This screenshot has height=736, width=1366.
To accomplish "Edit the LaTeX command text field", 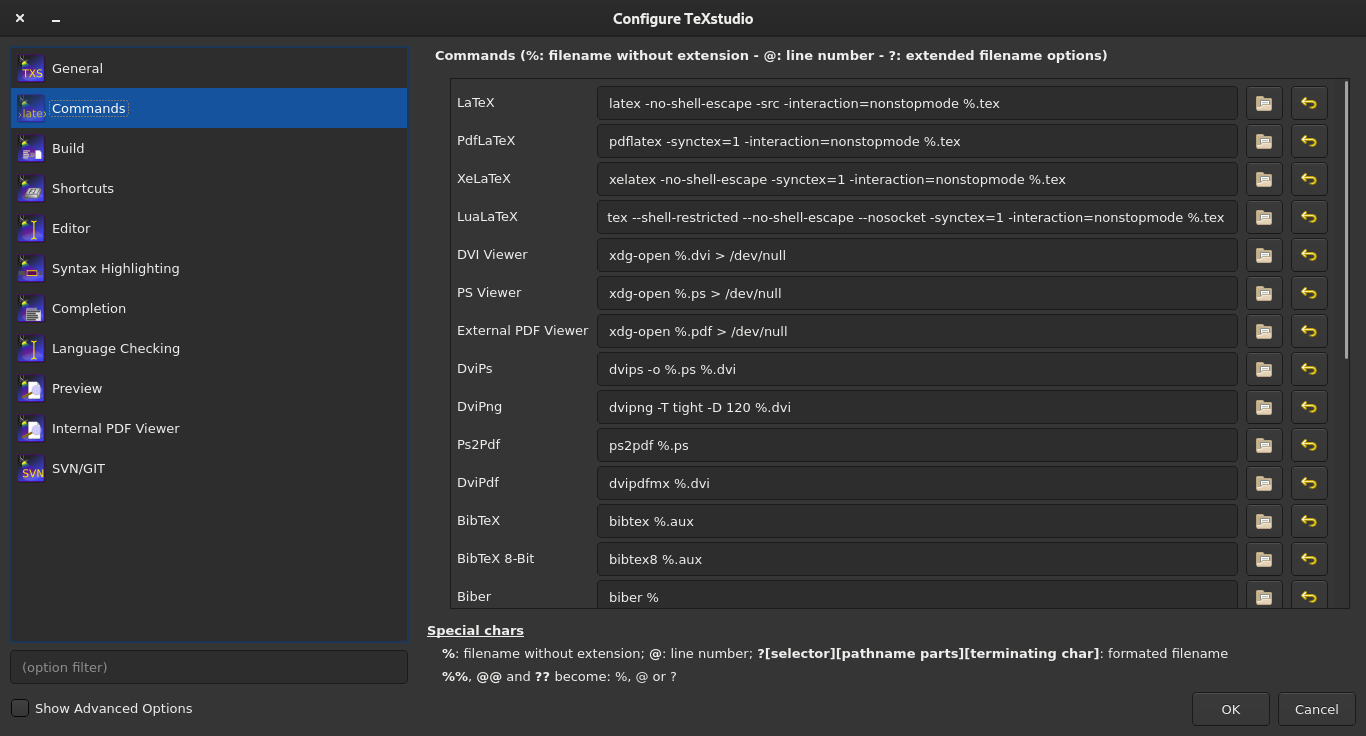I will [x=917, y=103].
